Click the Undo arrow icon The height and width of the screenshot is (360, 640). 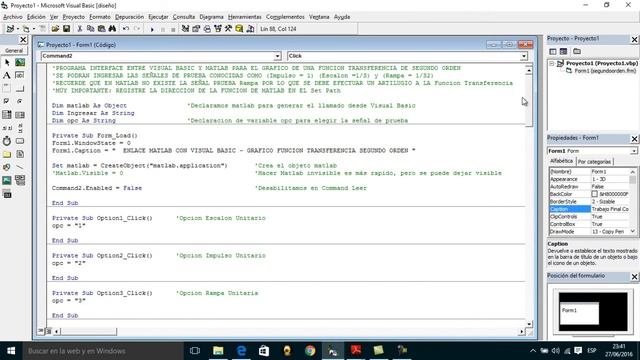click(x=126, y=29)
